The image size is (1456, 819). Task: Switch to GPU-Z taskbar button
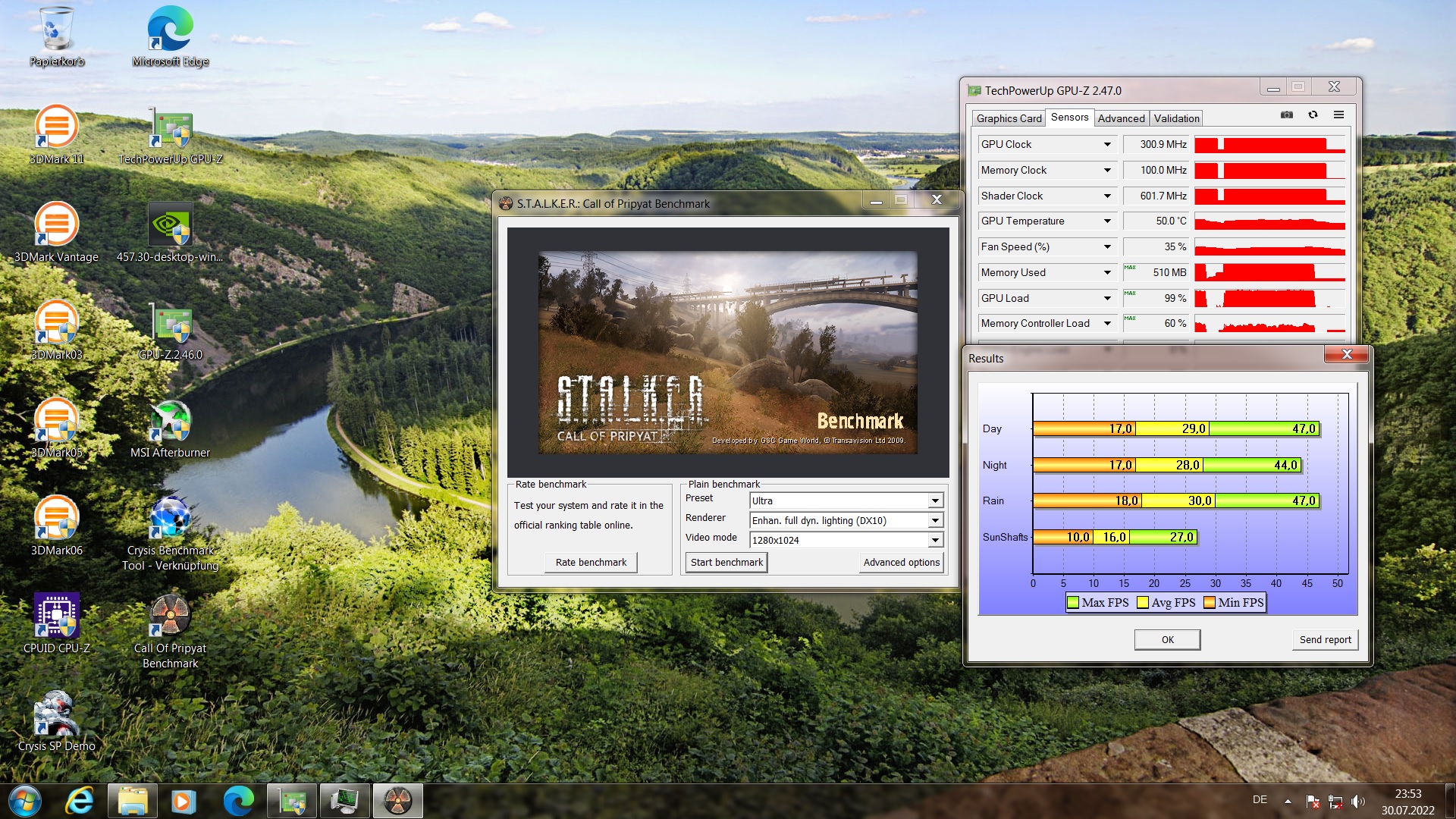[x=292, y=801]
